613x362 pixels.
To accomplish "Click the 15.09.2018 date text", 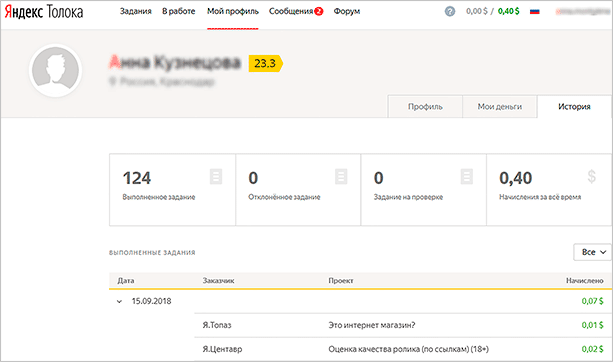I will 151,301.
